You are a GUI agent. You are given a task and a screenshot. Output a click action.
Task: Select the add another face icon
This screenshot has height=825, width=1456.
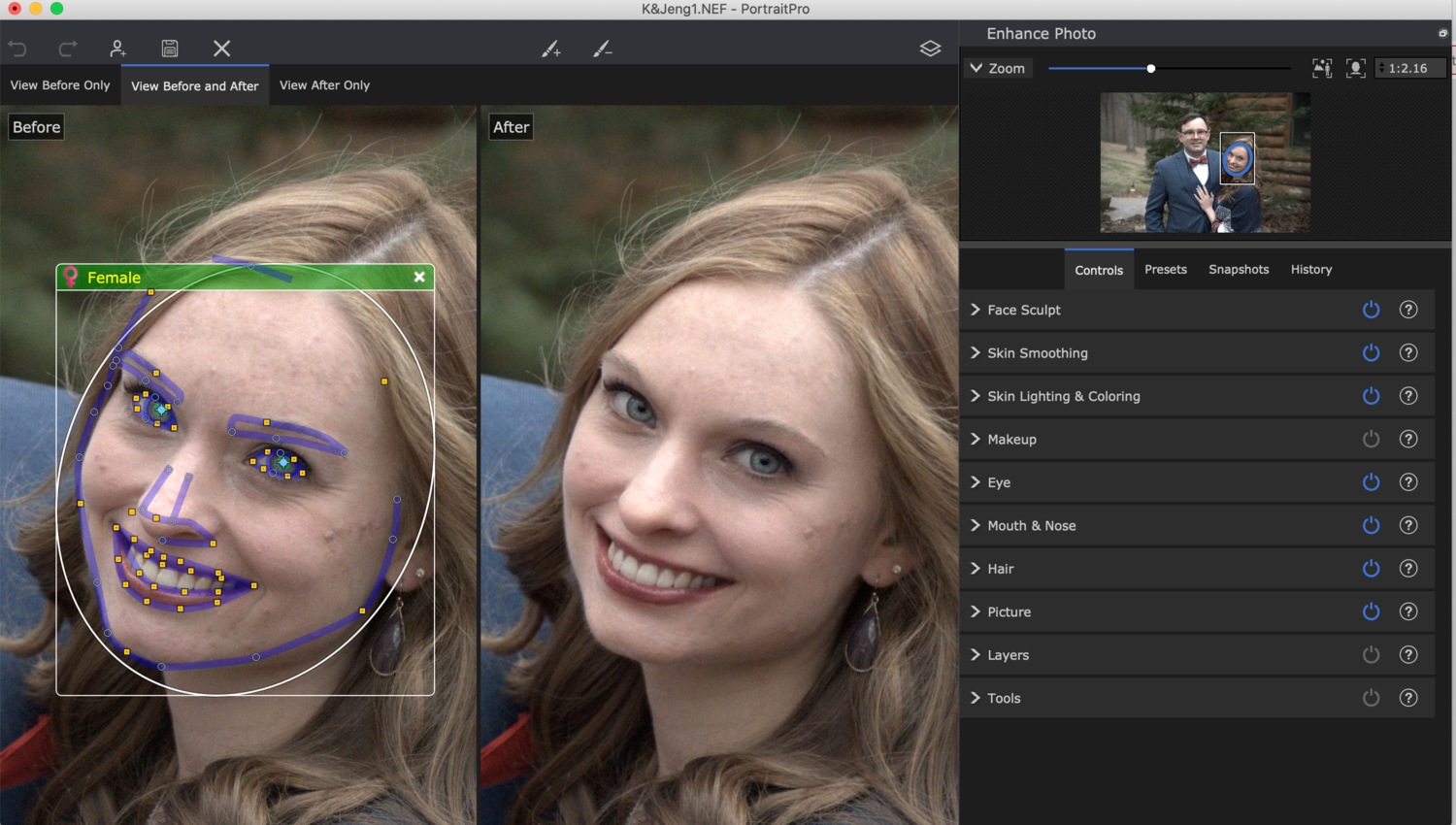(116, 48)
